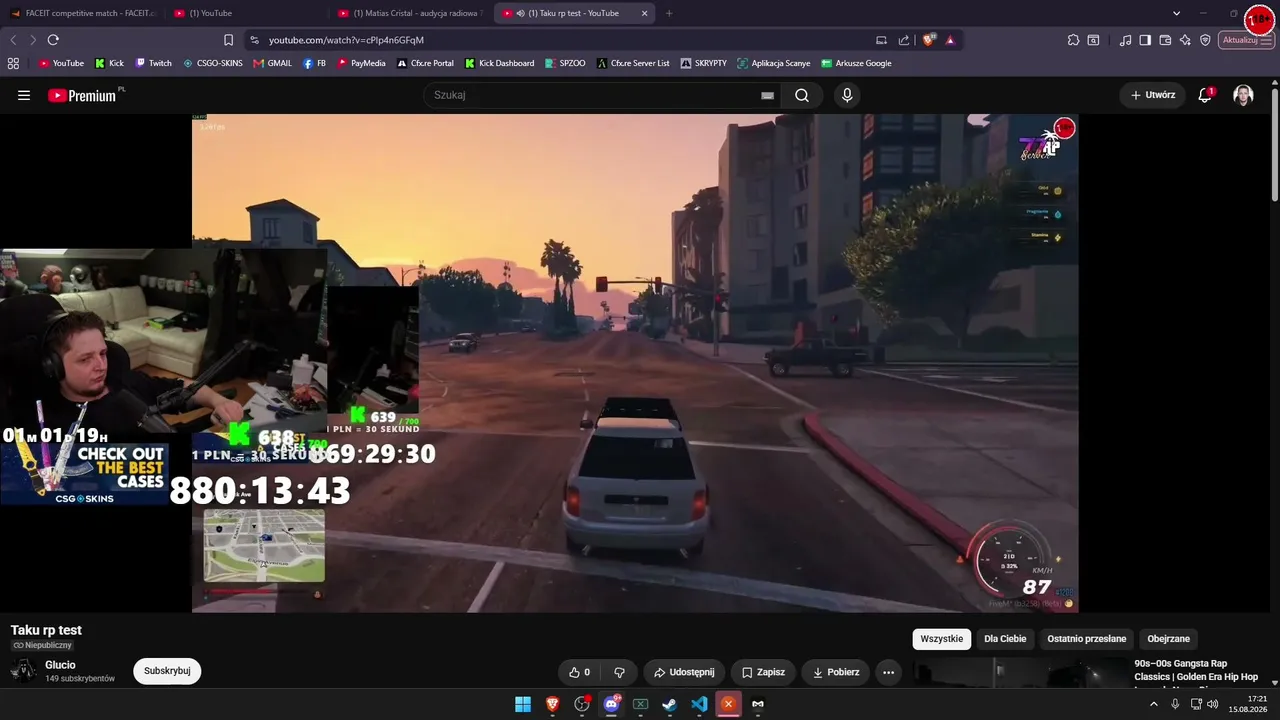This screenshot has width=1280, height=720.
Task: Open the YouTube guide hamburger menu
Action: click(24, 95)
